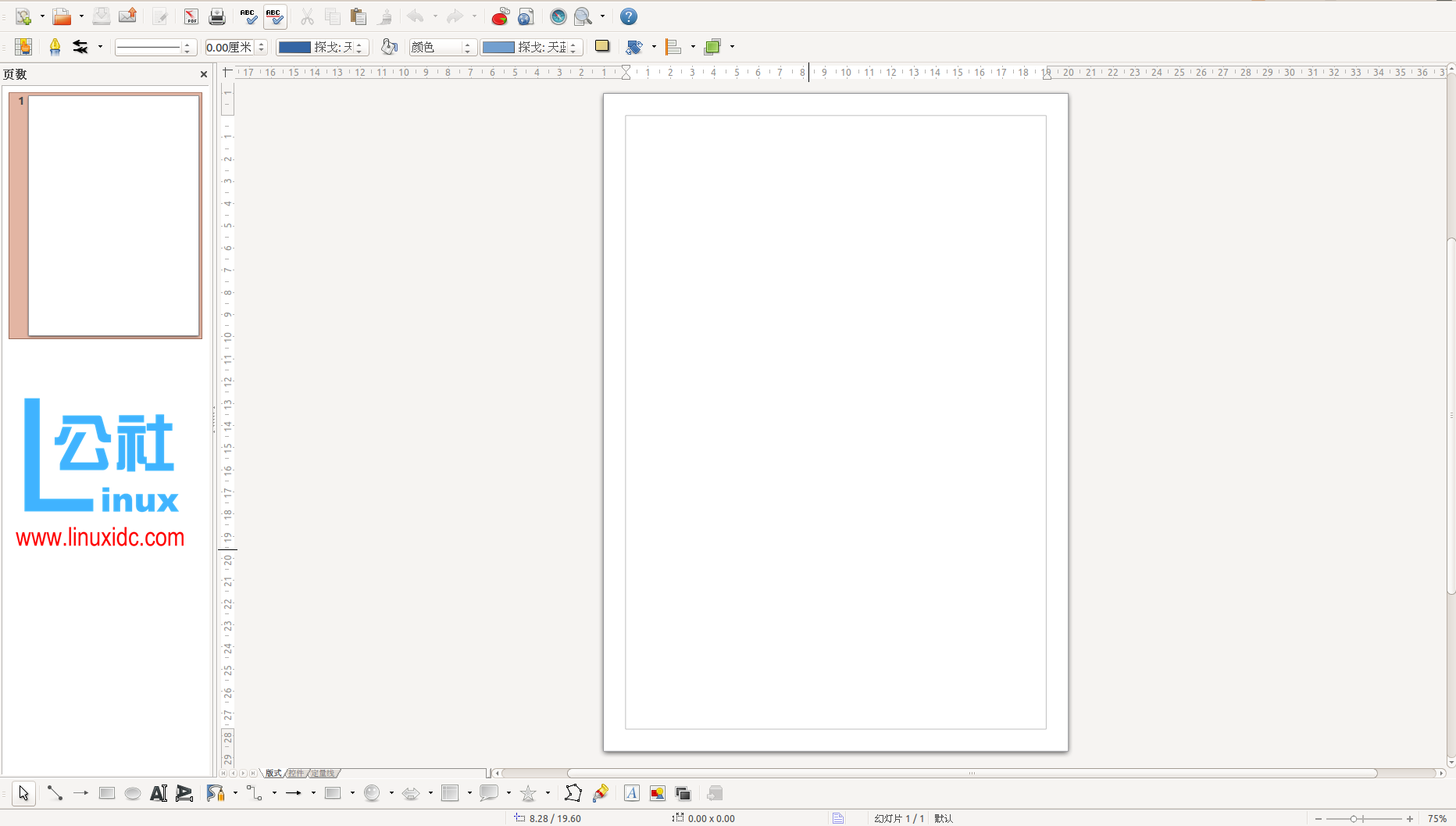
Task: Click the New document icon
Action: [23, 16]
